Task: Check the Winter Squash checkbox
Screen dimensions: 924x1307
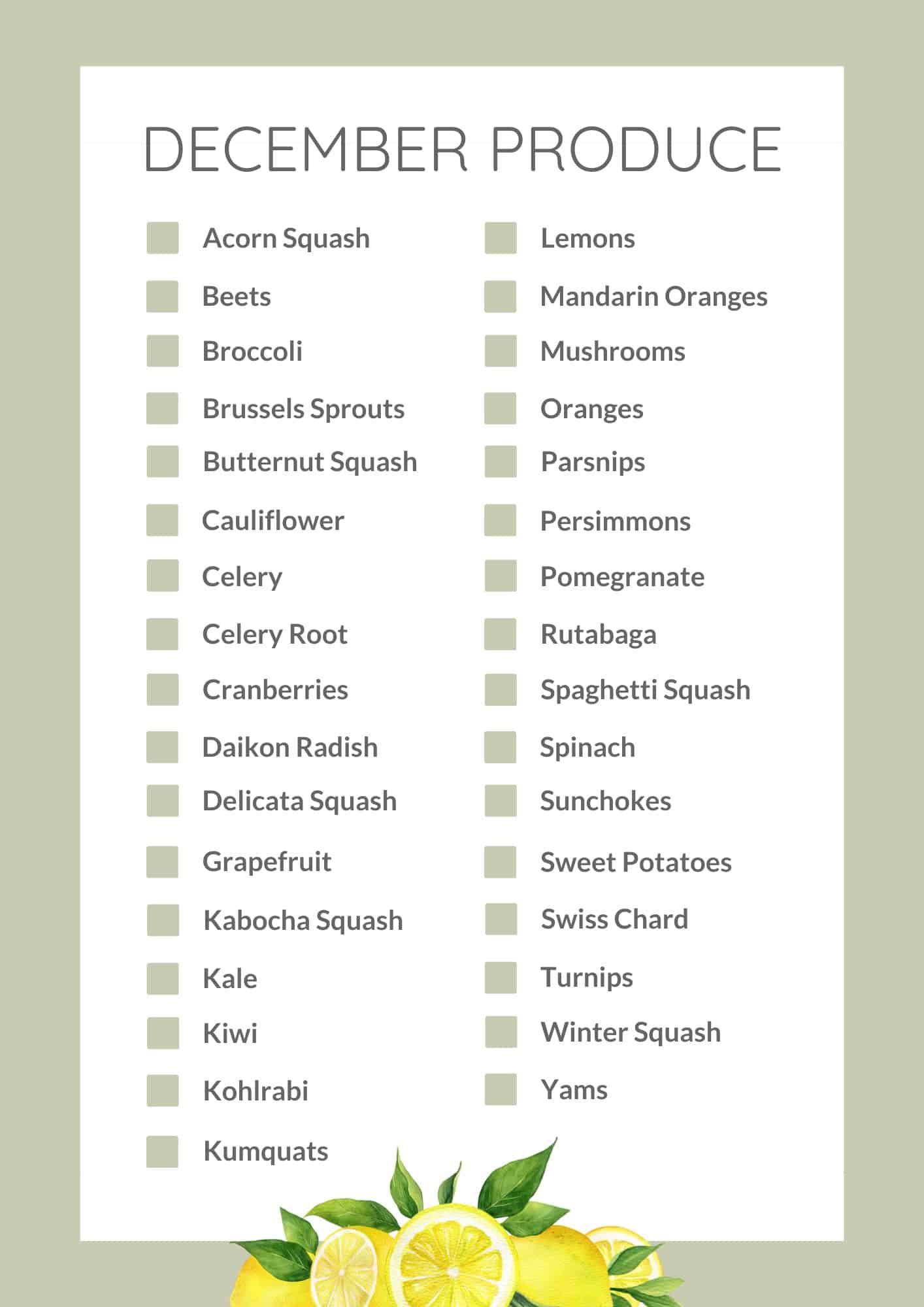Action: tap(501, 1032)
